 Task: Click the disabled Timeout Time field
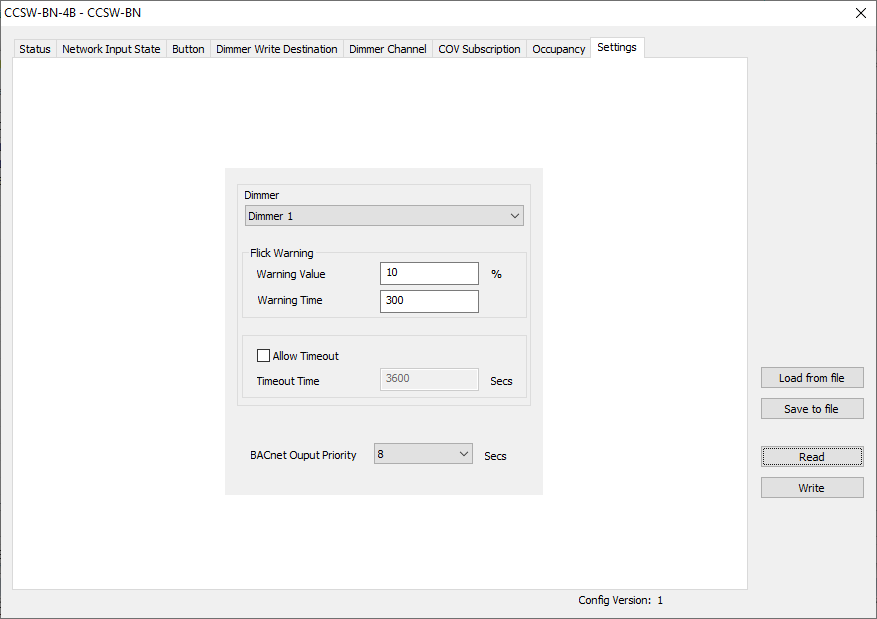pos(429,379)
